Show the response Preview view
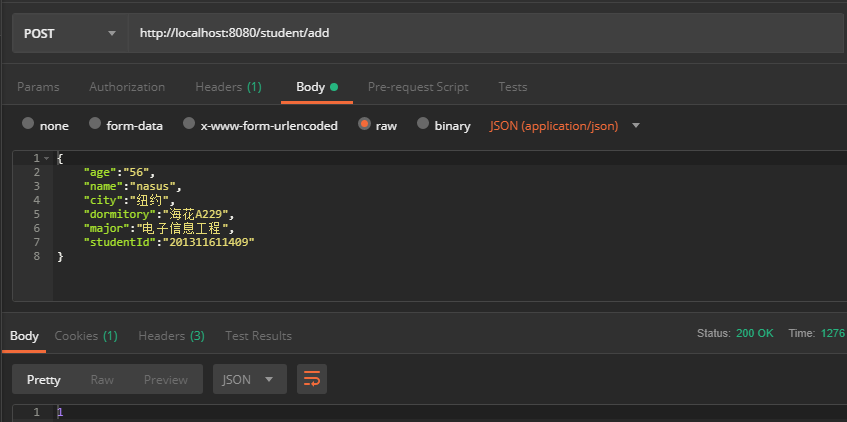This screenshot has height=422, width=847. 166,379
